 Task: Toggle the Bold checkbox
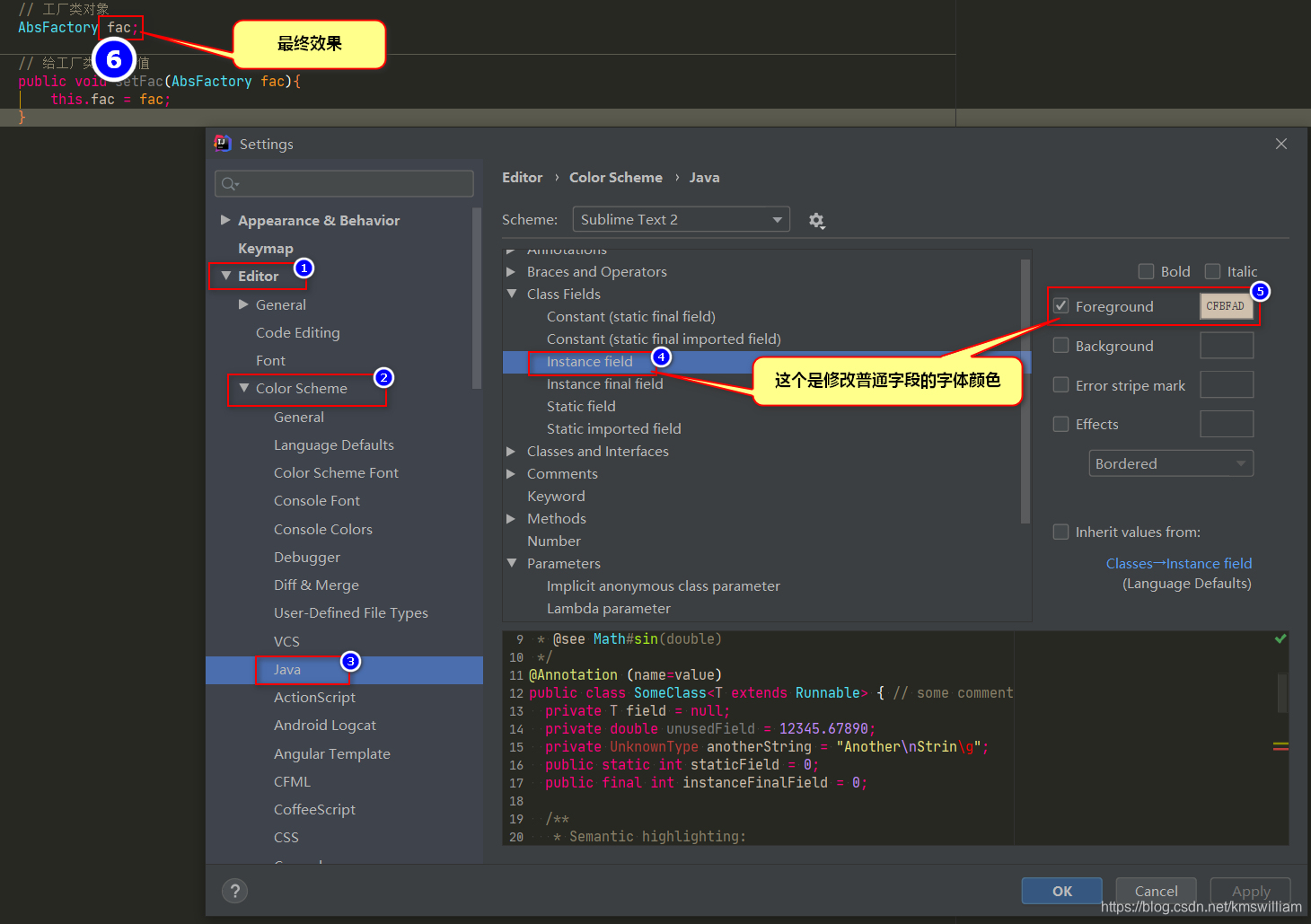tap(1146, 271)
